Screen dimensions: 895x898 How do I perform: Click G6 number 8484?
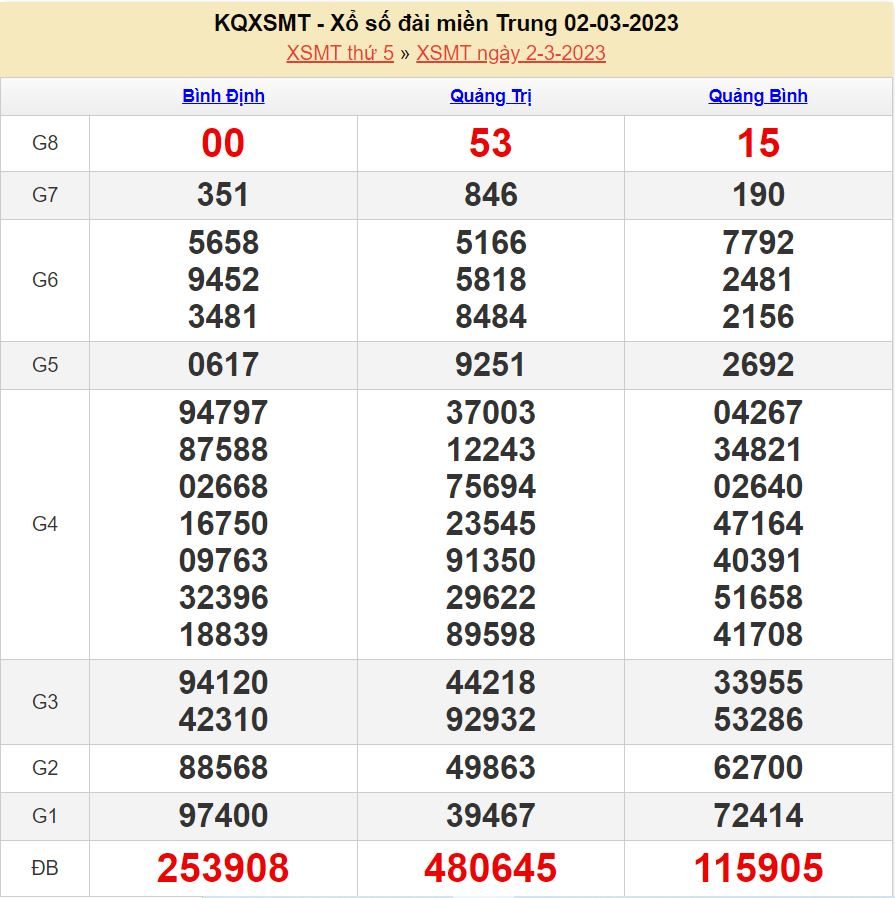coord(491,317)
